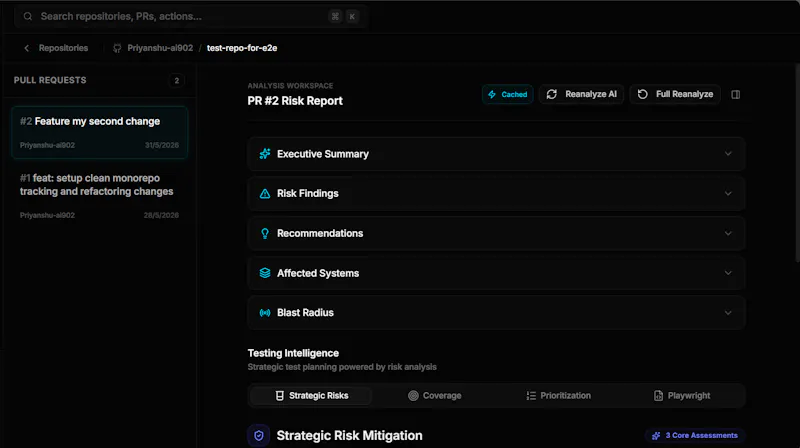Image resolution: width=800 pixels, height=448 pixels.
Task: Open the Priyanshu-ai902 owner breadcrumb
Action: pos(160,48)
